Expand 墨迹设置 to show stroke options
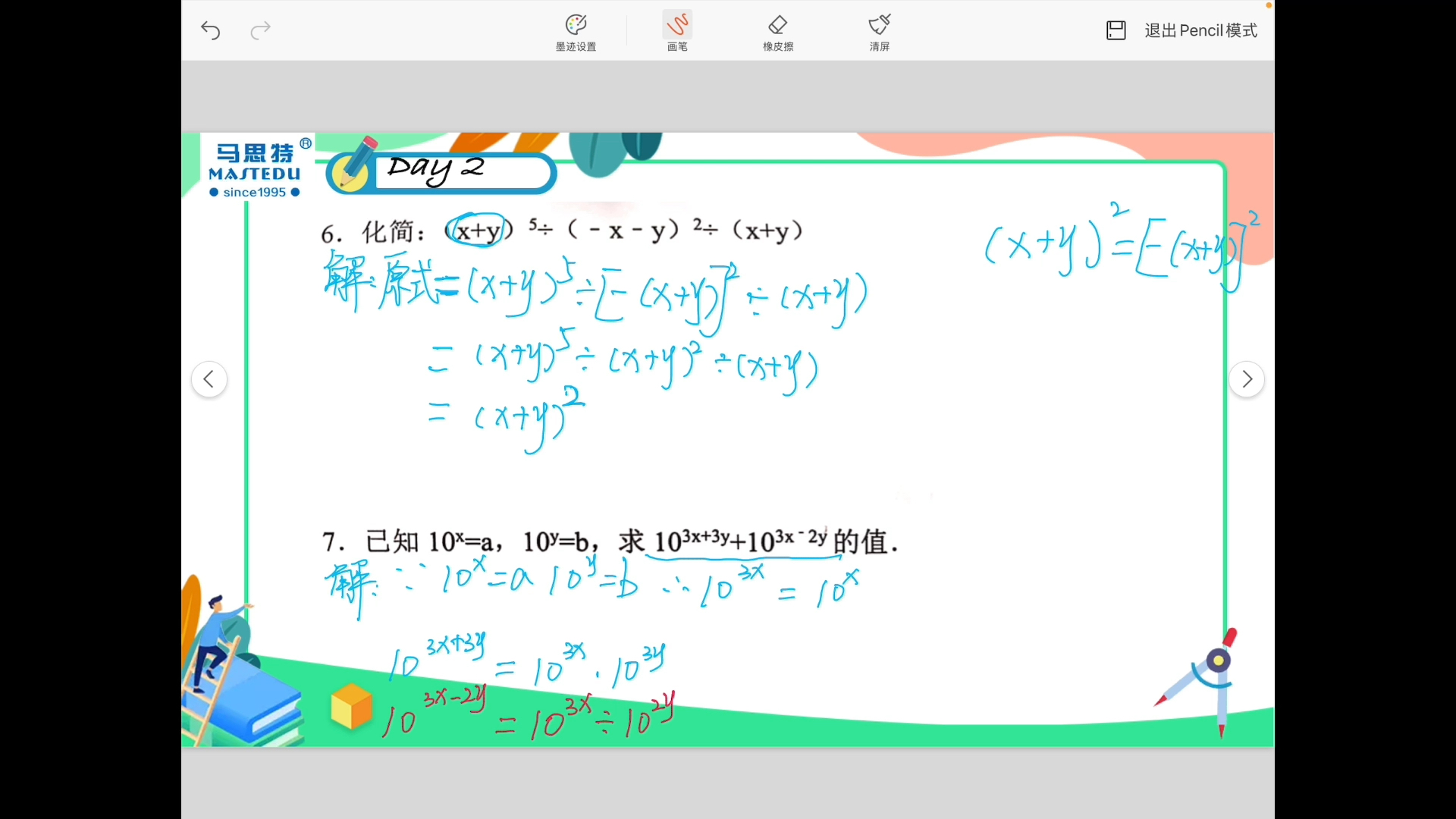This screenshot has width=1456, height=819. pyautogui.click(x=576, y=30)
